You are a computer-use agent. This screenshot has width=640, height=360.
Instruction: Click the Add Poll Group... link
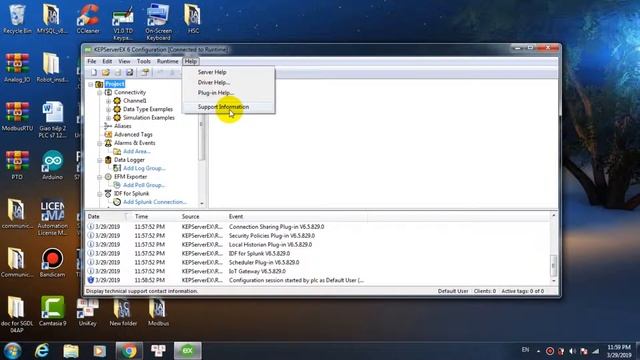(144, 185)
